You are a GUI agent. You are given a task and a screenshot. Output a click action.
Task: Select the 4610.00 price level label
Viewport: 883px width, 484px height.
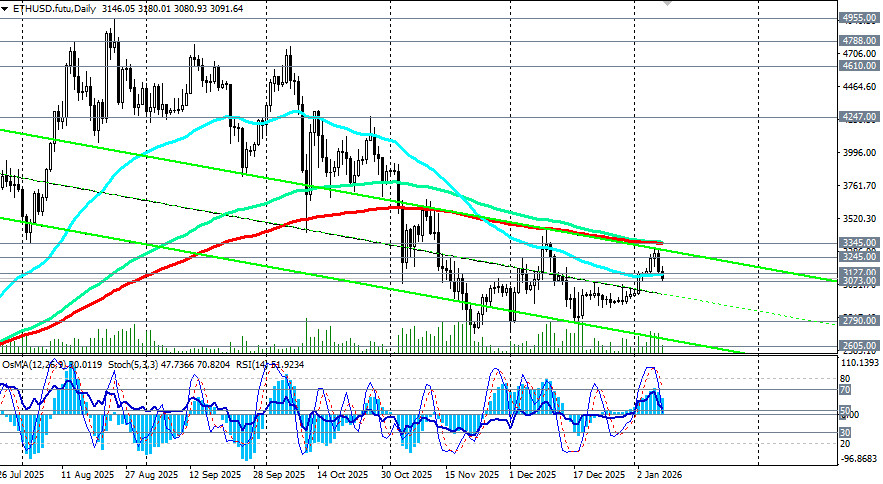click(x=858, y=66)
